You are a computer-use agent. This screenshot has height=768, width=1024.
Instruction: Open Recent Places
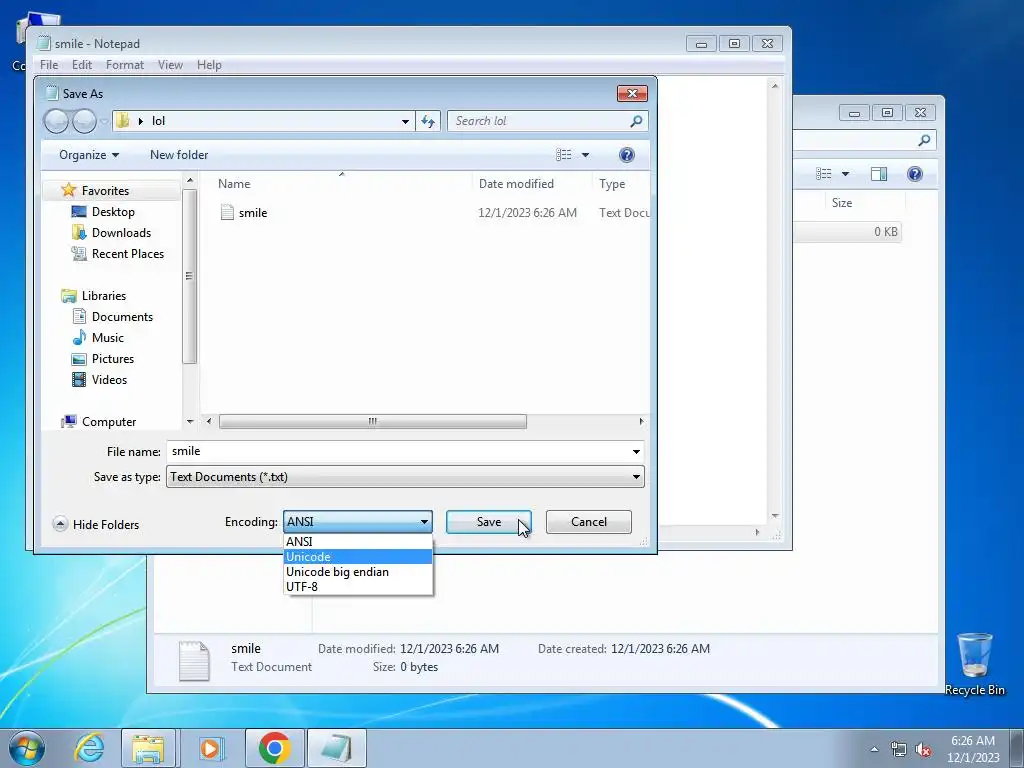click(128, 253)
